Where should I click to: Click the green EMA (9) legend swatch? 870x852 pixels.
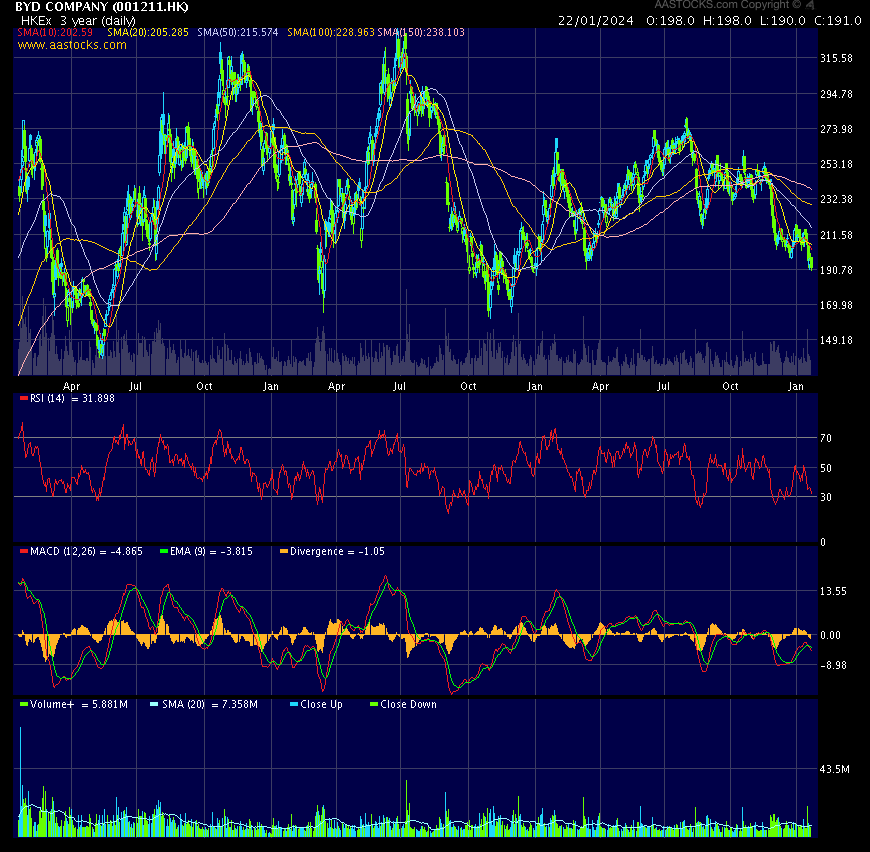tap(164, 551)
